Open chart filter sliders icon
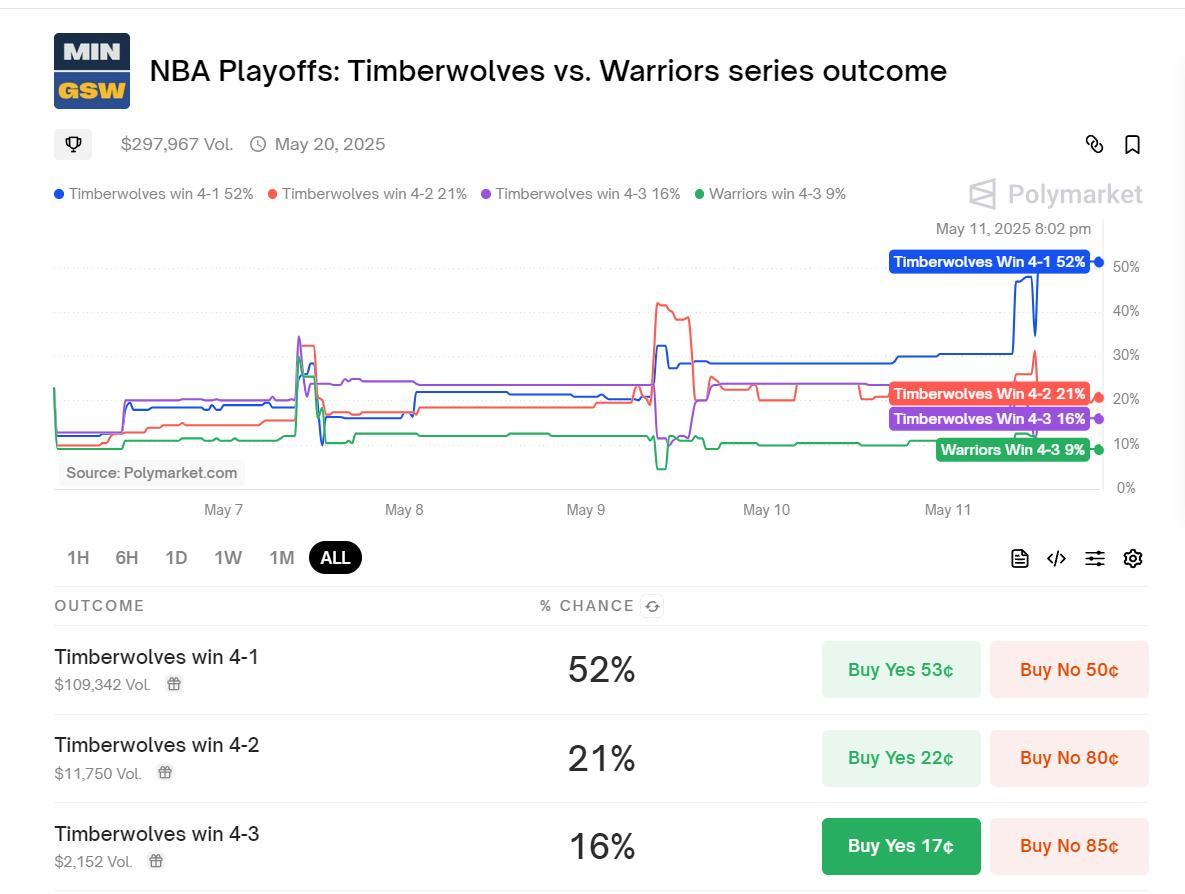The height and width of the screenshot is (894, 1185). point(1095,559)
